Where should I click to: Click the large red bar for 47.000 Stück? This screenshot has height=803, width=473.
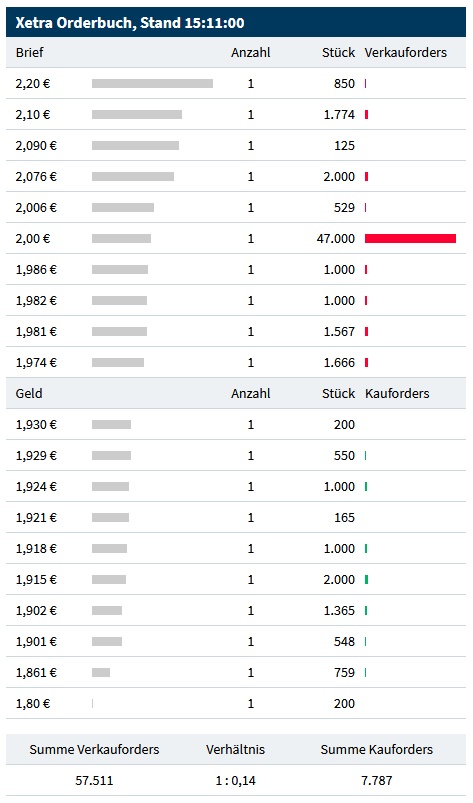410,238
